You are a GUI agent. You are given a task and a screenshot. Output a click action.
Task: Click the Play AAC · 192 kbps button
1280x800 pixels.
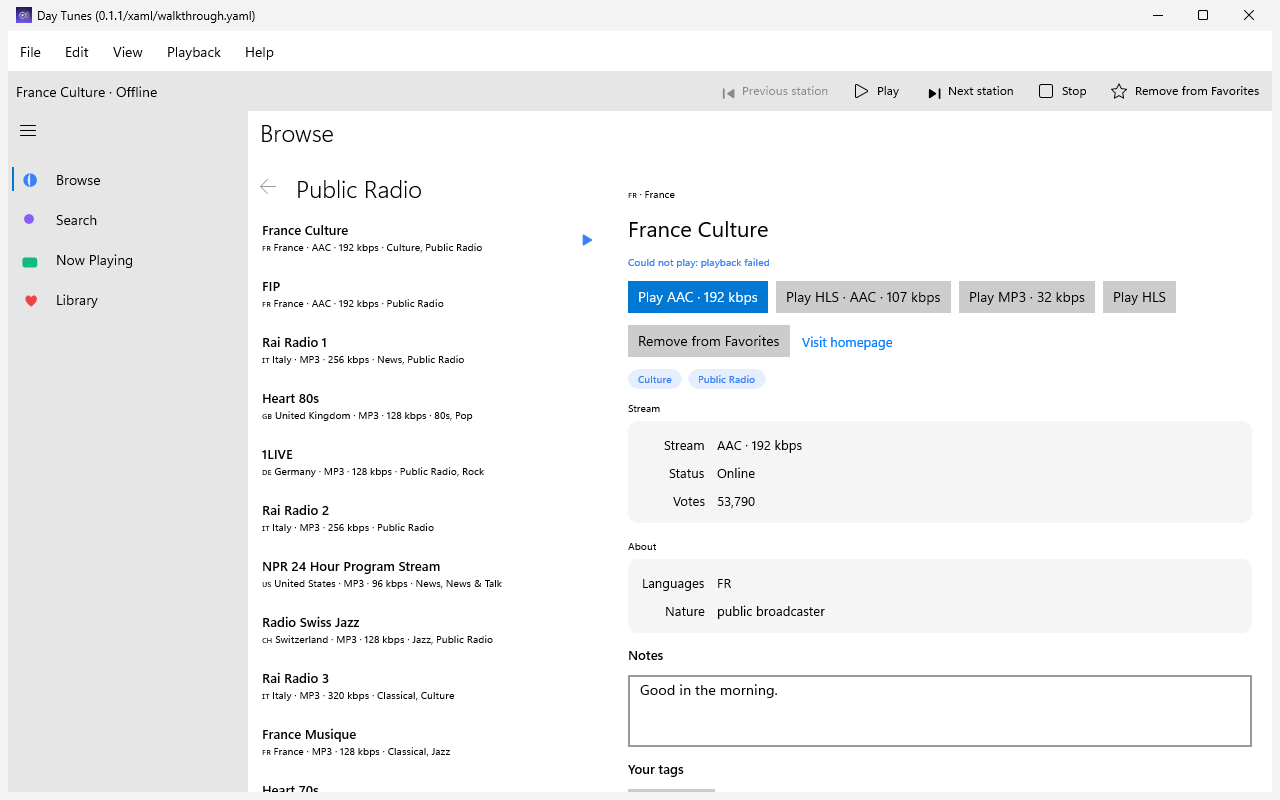[698, 297]
